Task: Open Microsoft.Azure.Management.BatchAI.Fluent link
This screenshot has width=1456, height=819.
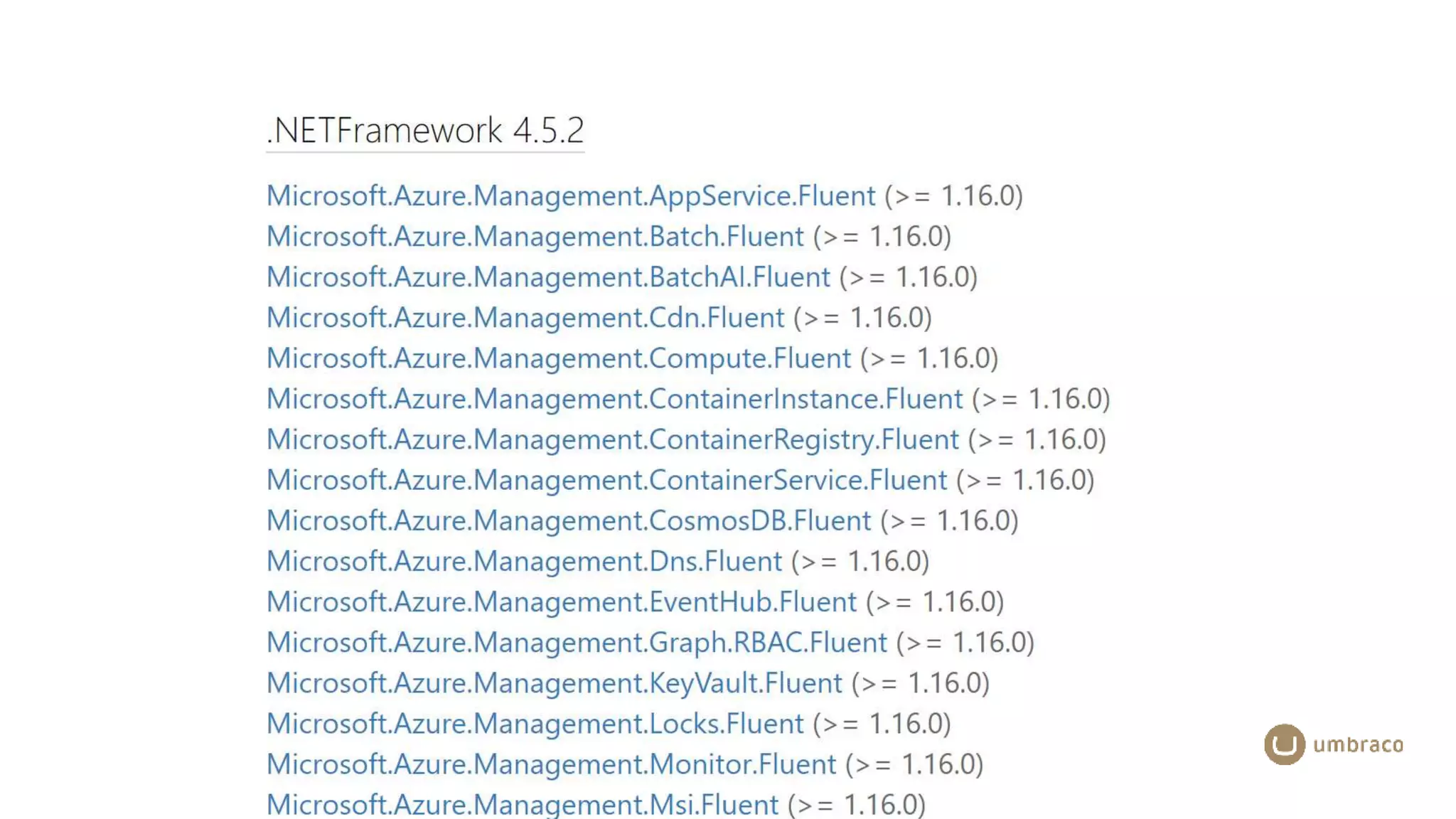Action: tap(548, 277)
